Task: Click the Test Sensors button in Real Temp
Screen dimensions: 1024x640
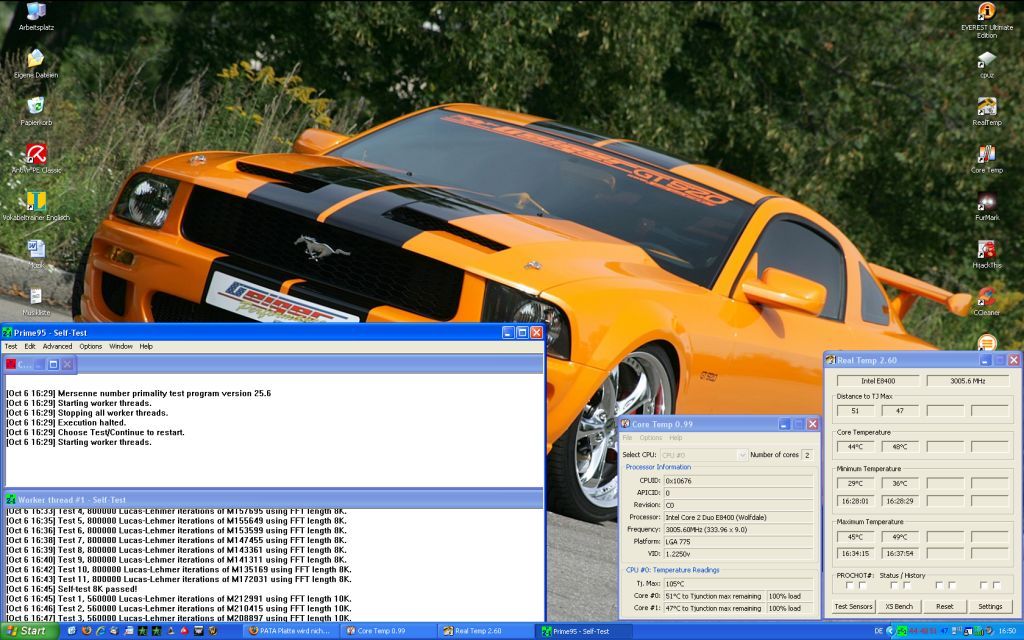Action: click(853, 606)
